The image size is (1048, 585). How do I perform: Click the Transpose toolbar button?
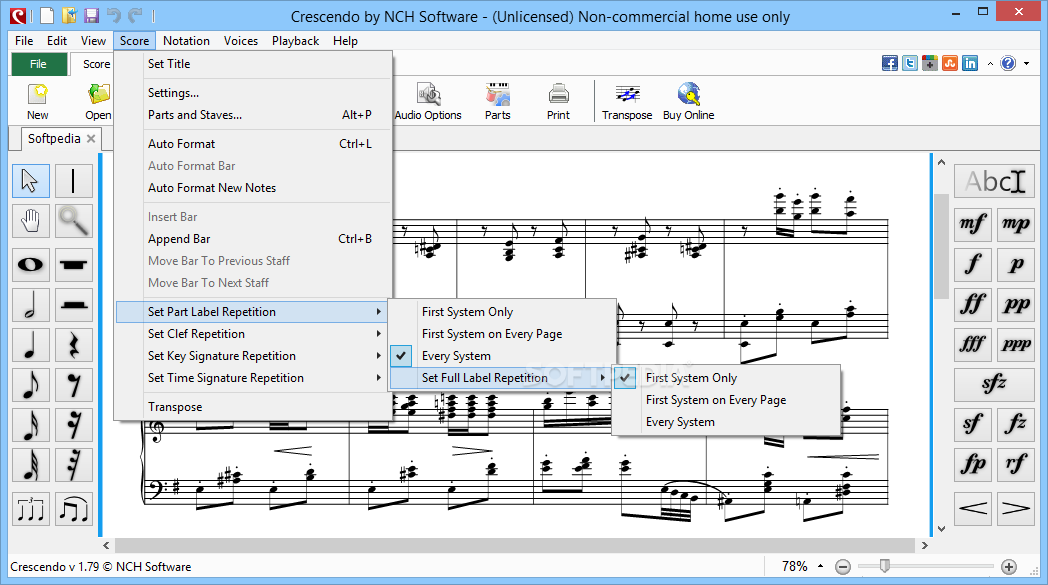click(x=626, y=102)
